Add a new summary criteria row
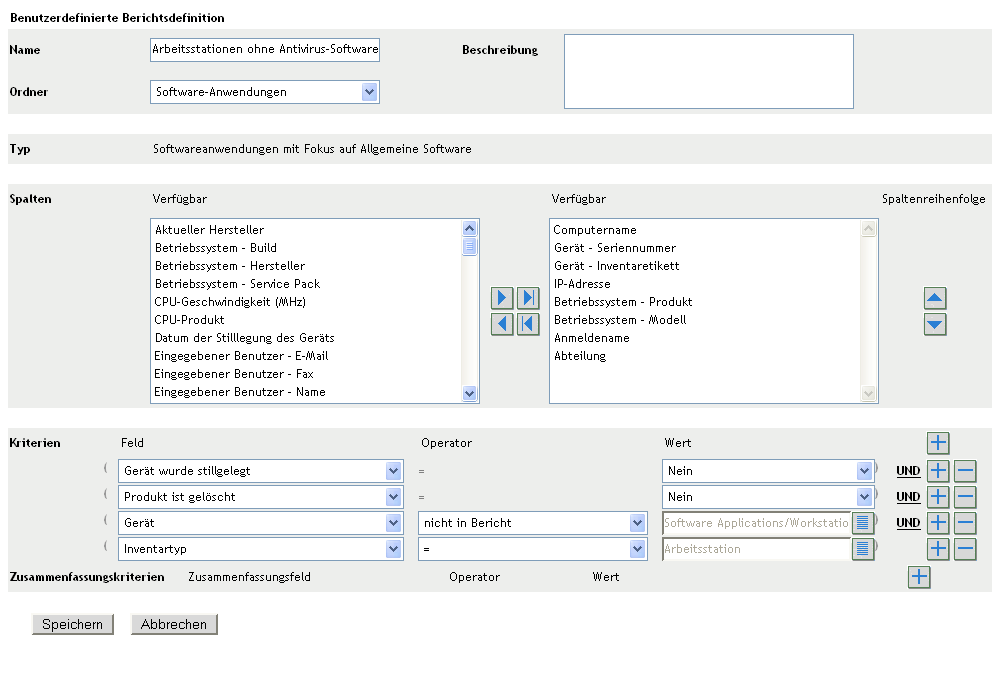 [x=919, y=576]
